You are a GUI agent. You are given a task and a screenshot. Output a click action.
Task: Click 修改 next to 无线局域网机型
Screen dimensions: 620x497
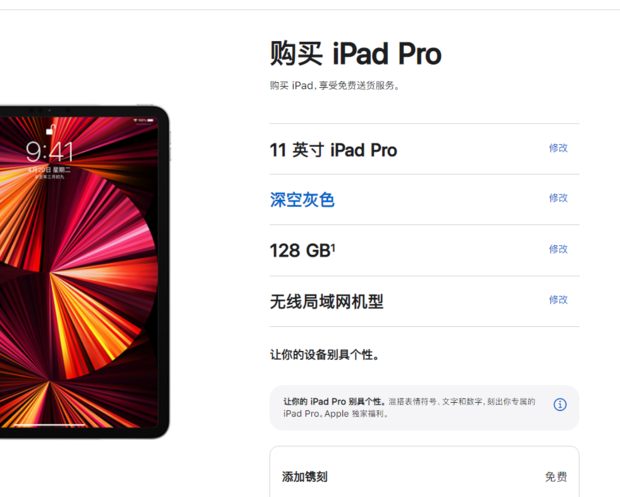click(558, 300)
